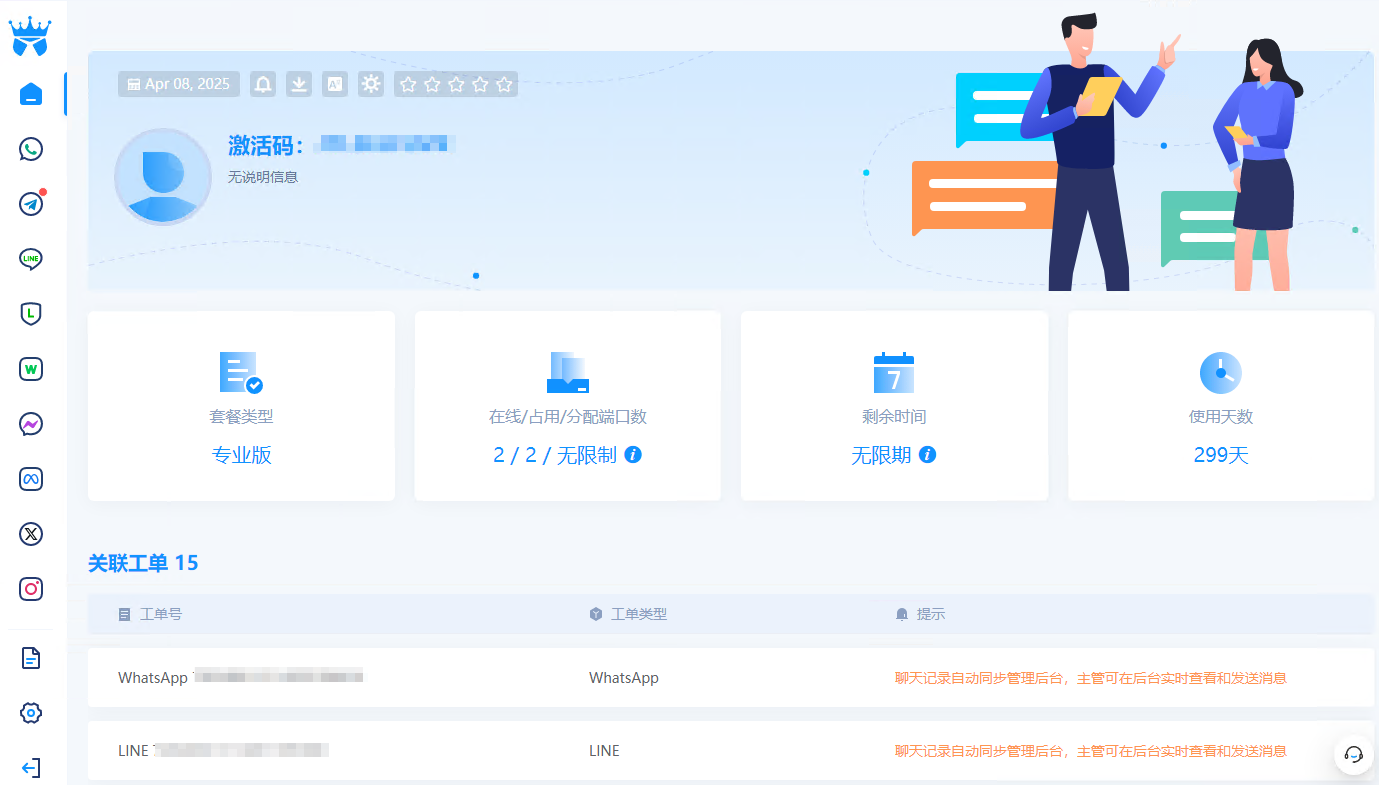Click info icon next to 无限制
The height and width of the screenshot is (785, 1379).
(633, 455)
